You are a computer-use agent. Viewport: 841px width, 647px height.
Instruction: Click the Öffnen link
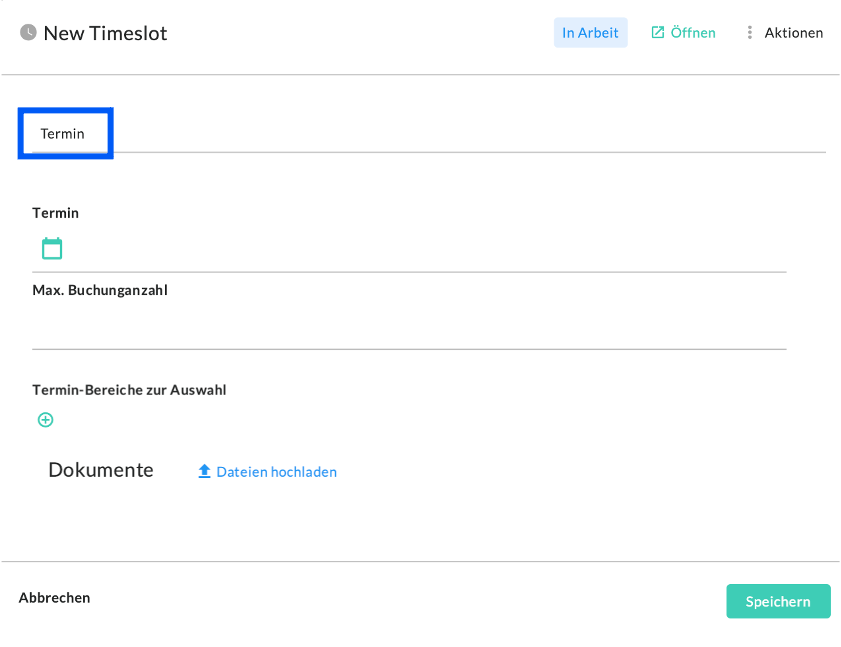point(693,33)
